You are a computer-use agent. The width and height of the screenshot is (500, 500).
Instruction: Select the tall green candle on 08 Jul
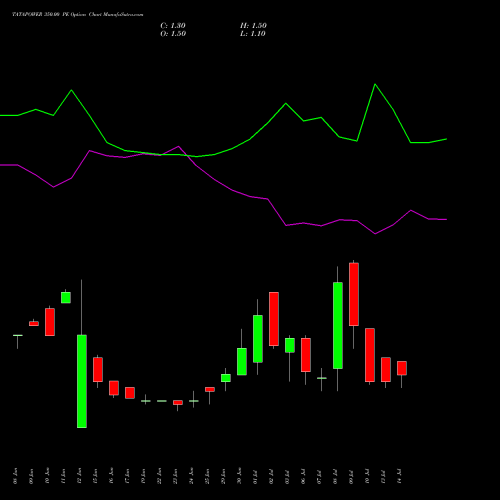tap(338, 325)
